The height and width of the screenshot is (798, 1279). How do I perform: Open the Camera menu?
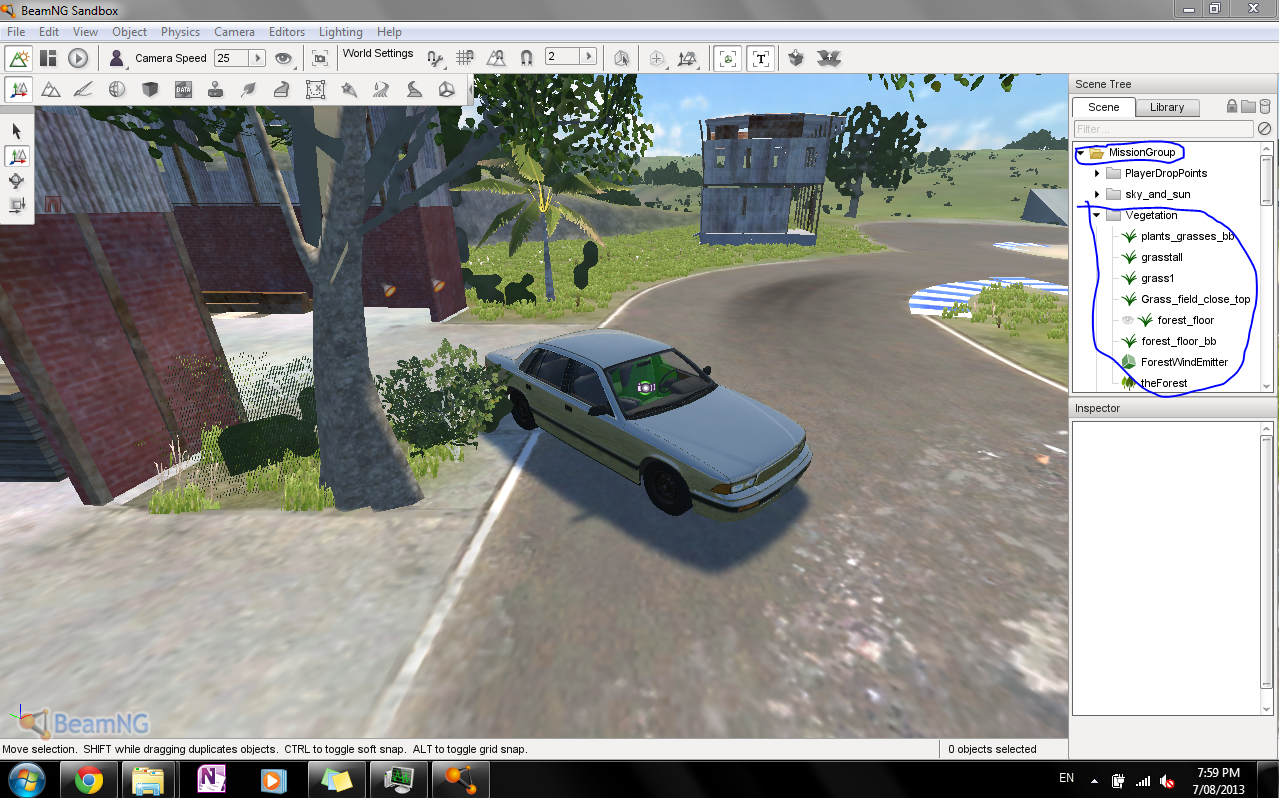click(234, 32)
